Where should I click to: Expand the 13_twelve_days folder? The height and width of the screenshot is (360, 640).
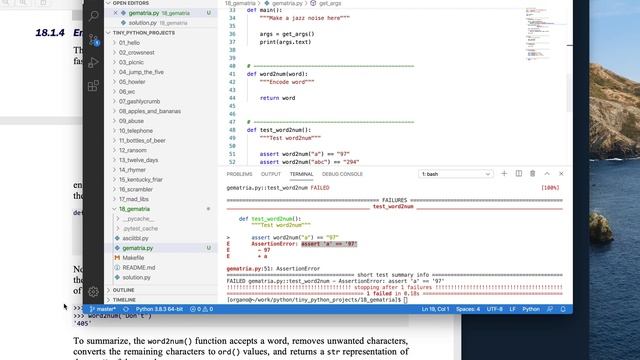[161, 160]
